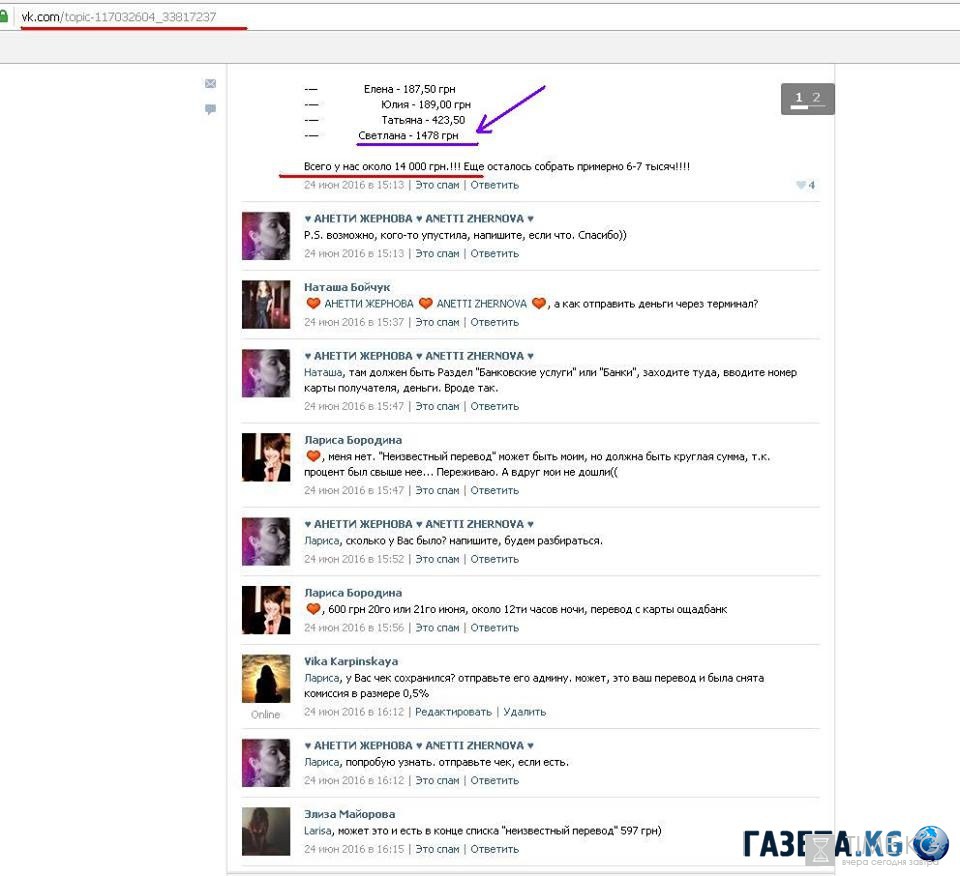Click 'Редактировать' under Vika Karpinskaya's comment
Image resolution: width=960 pixels, height=876 pixels.
tap(453, 712)
